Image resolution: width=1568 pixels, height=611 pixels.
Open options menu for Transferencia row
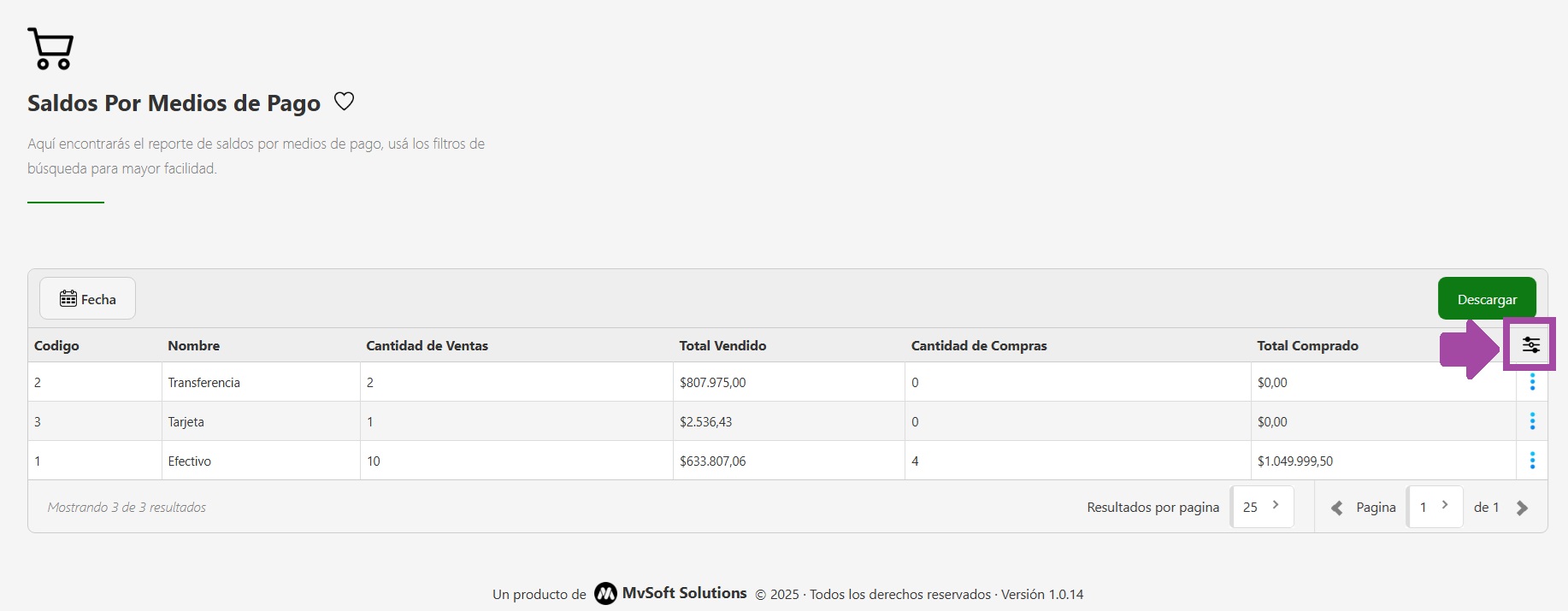[1531, 382]
